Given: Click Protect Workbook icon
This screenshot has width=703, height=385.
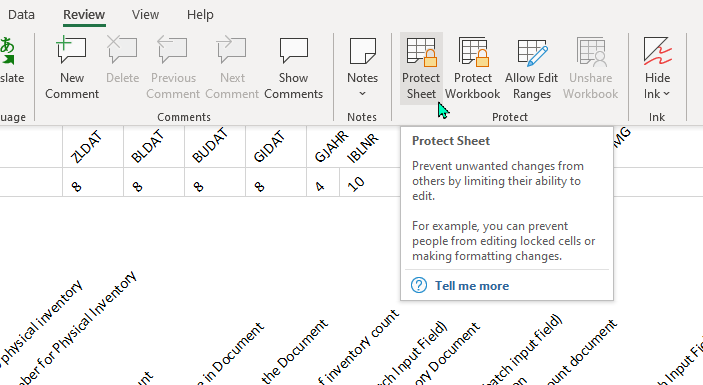Looking at the screenshot, I should click(x=473, y=52).
